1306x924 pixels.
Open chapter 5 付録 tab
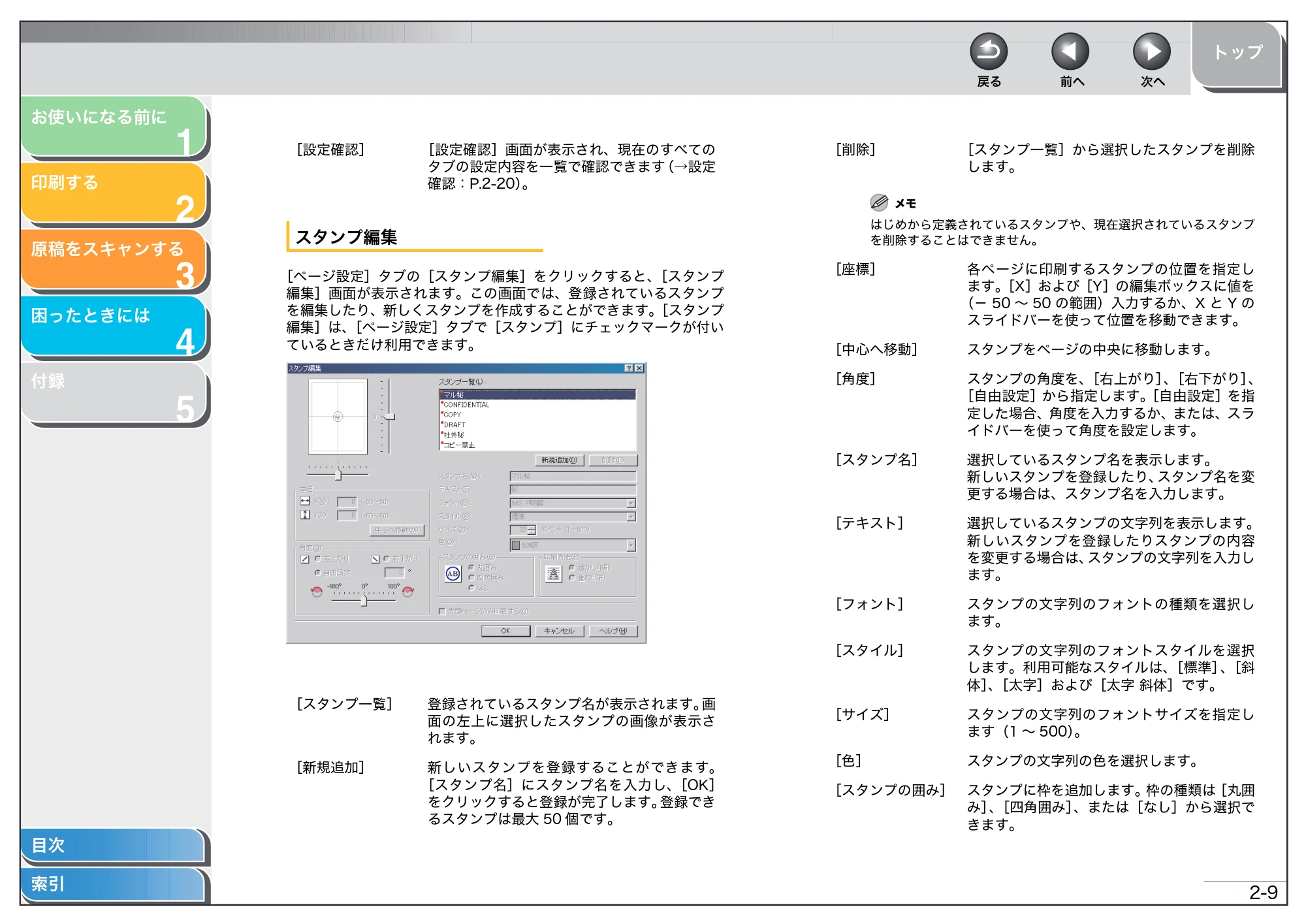(114, 392)
